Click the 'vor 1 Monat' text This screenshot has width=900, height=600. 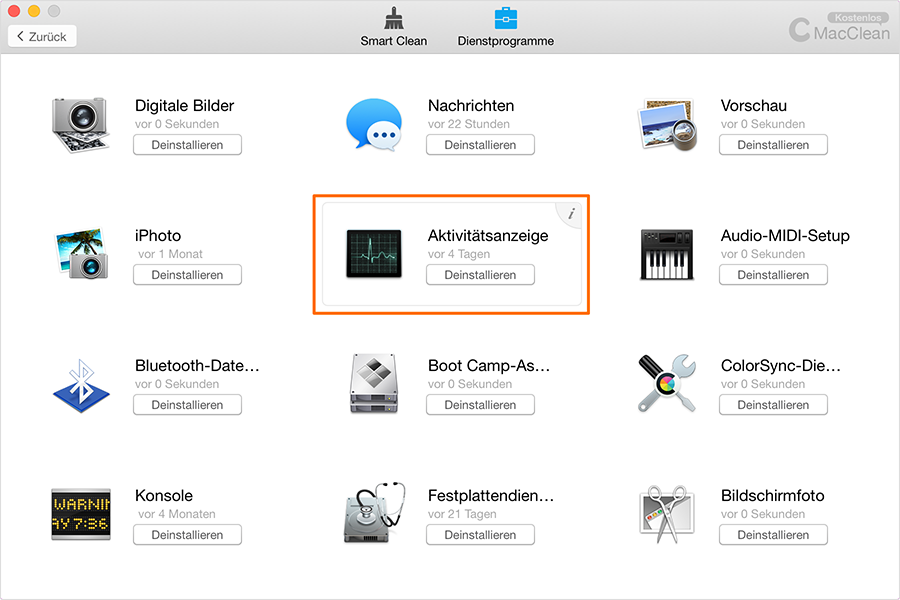[x=170, y=254]
